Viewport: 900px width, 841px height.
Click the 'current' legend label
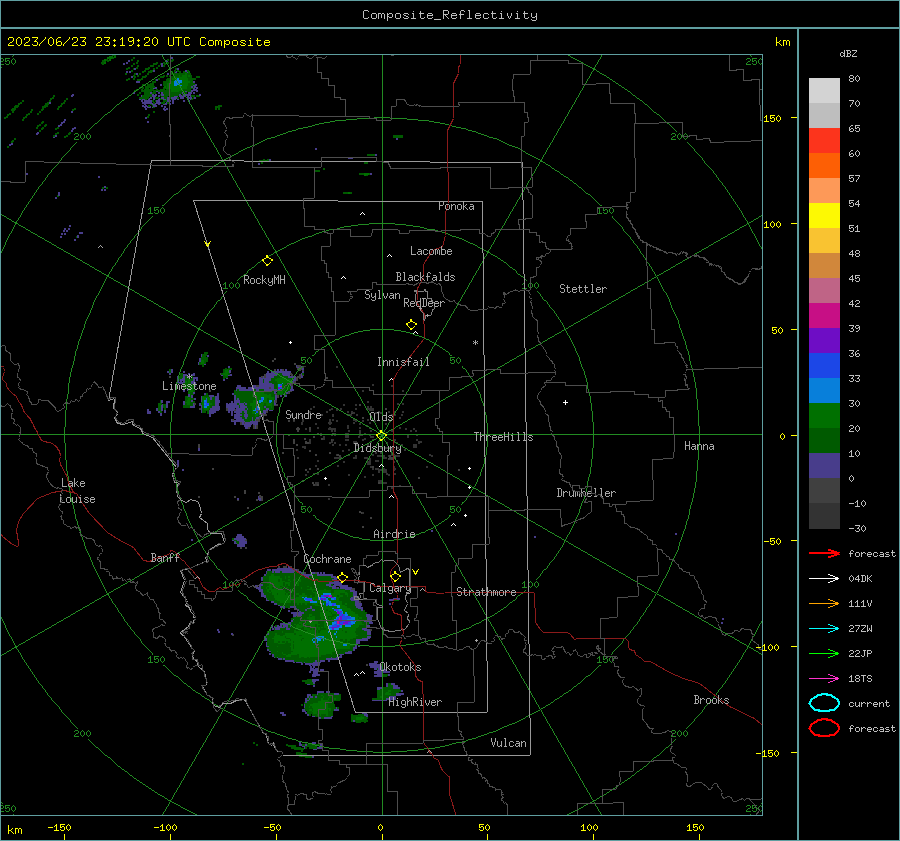coord(869,704)
